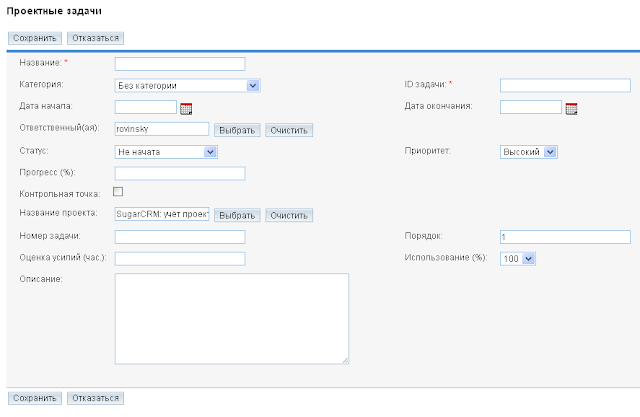
Task: Focus the Название input field
Action: [x=180, y=64]
